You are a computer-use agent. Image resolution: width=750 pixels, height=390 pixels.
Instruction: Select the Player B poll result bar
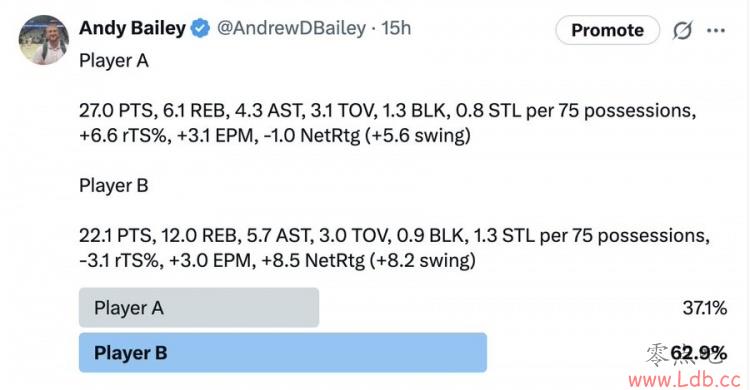click(x=283, y=353)
